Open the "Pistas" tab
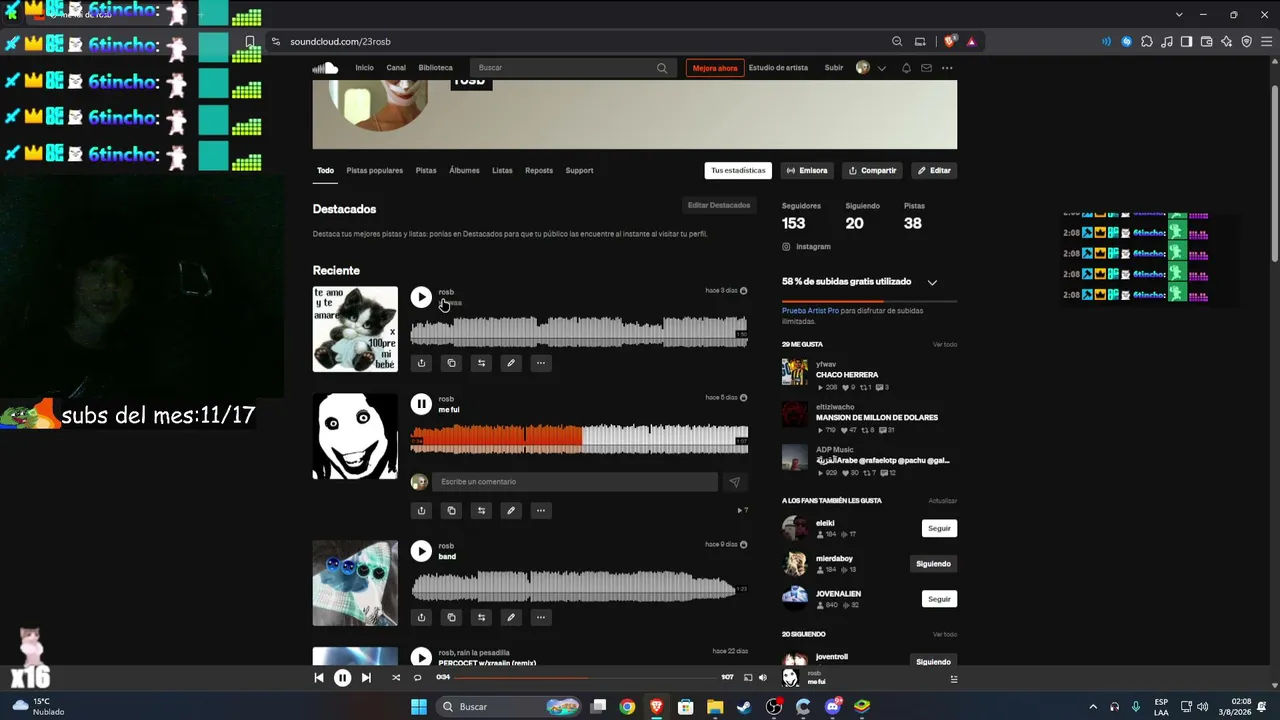Viewport: 1280px width, 720px height. pyautogui.click(x=426, y=171)
